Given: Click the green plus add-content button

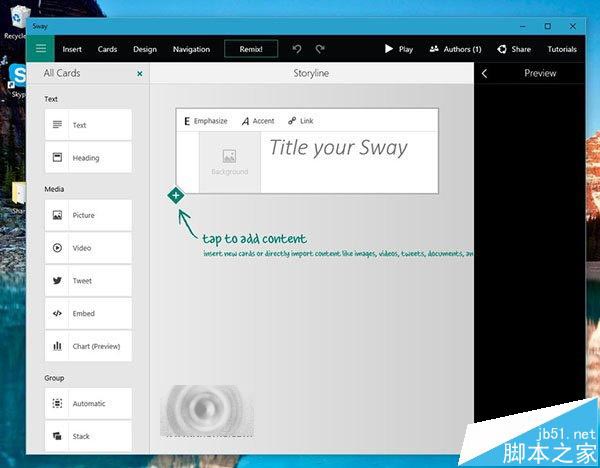Looking at the screenshot, I should click(x=176, y=196).
